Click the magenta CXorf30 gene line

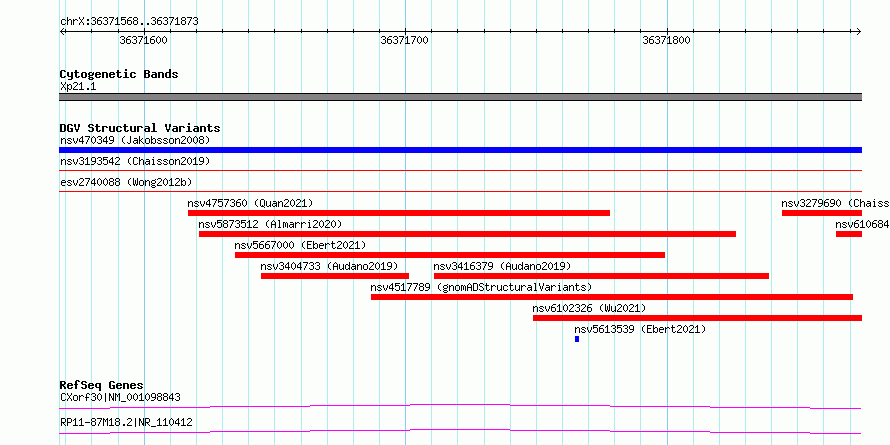(x=460, y=406)
